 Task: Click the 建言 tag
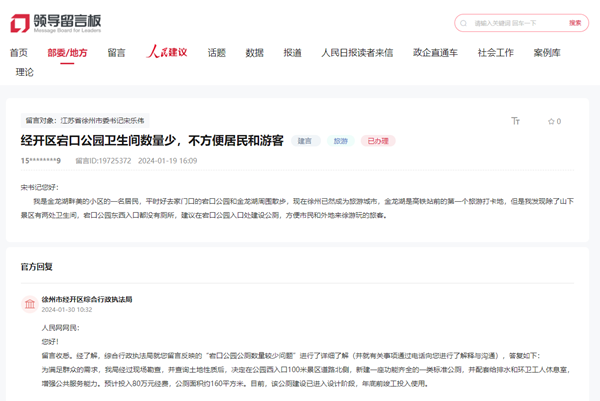[305, 141]
